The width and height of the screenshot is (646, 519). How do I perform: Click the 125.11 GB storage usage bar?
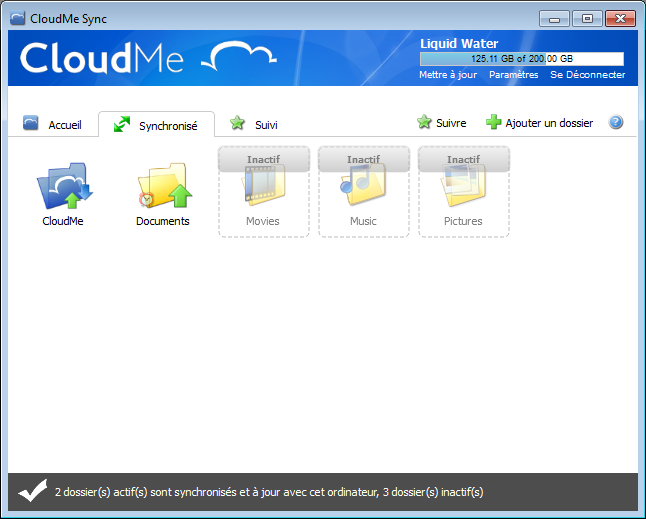(522, 59)
